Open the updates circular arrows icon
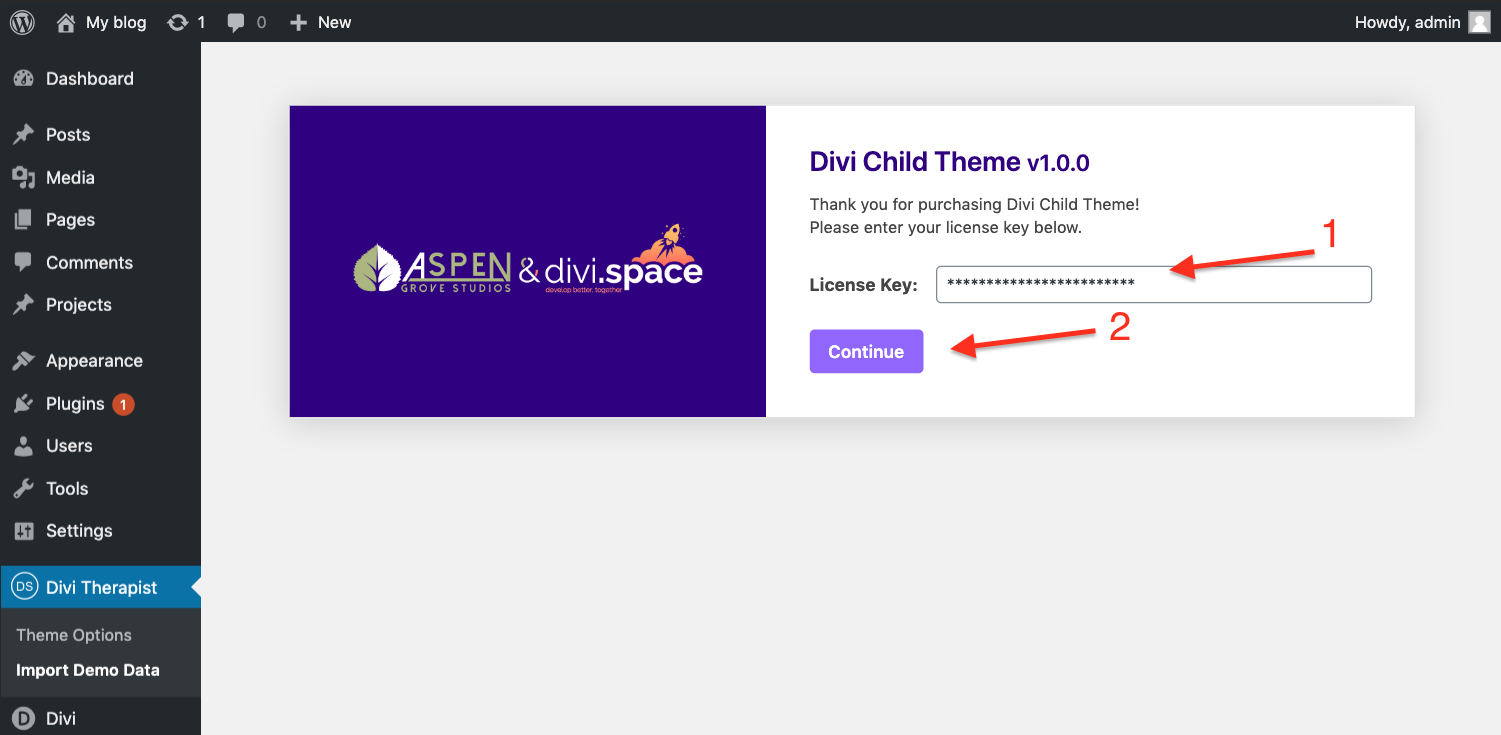The width and height of the screenshot is (1501, 735). click(177, 22)
